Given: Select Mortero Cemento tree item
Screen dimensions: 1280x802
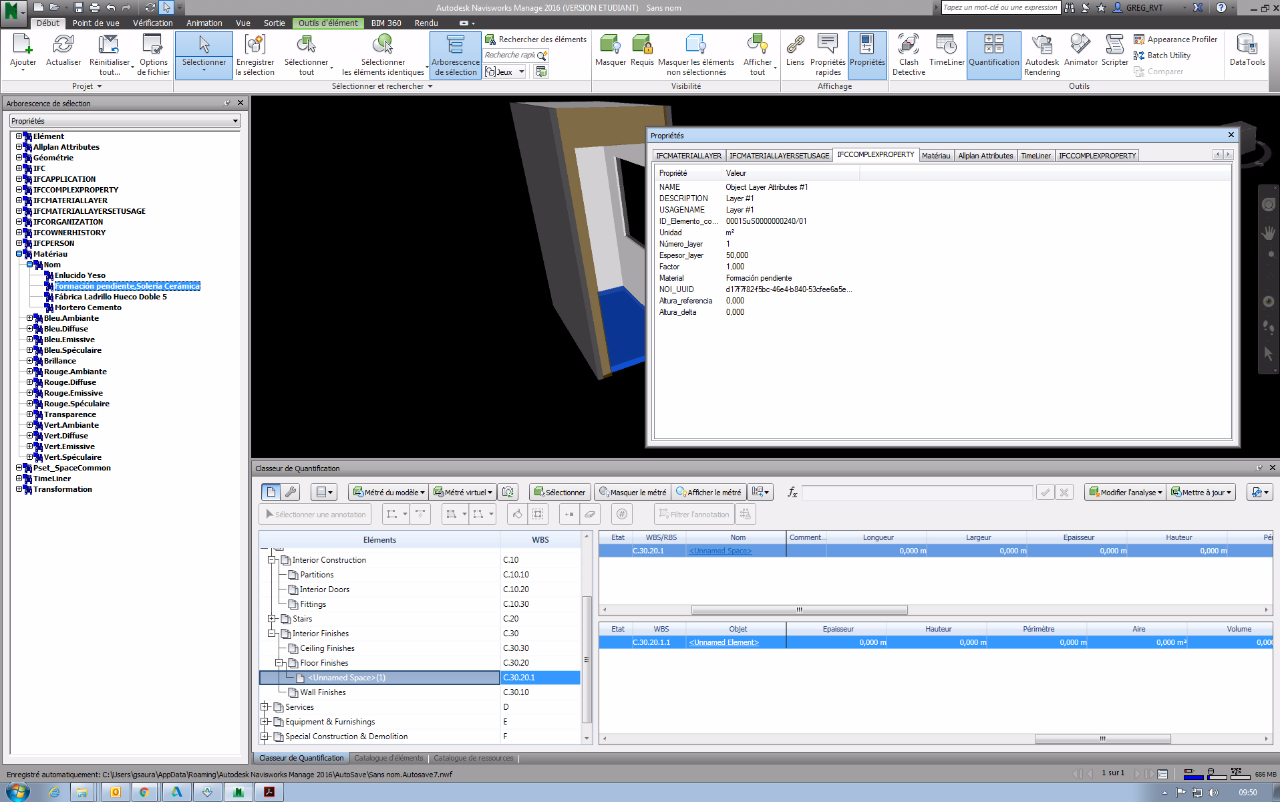Looking at the screenshot, I should (88, 307).
